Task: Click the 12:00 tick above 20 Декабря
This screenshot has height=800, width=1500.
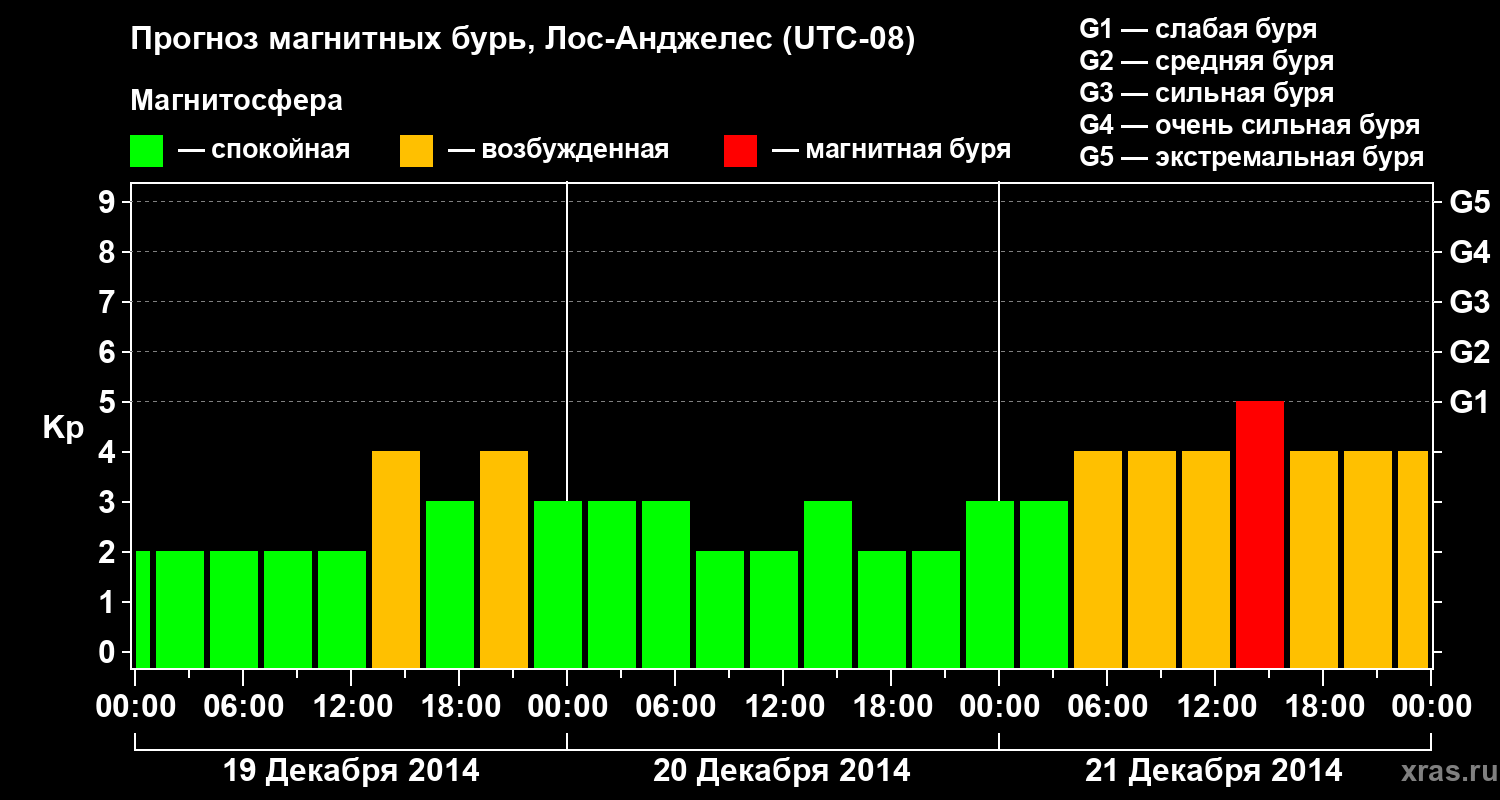Action: coord(783,706)
